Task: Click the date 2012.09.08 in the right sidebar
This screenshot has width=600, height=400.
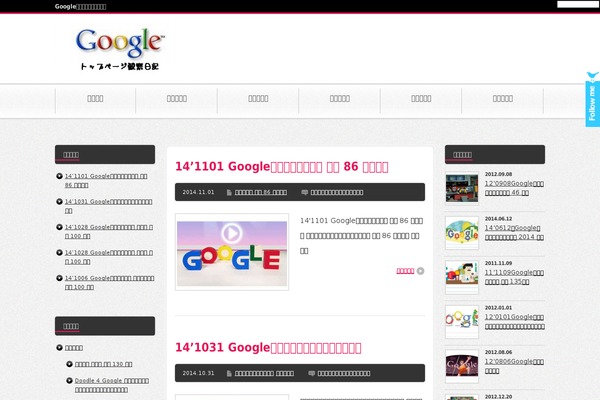Action: 498,174
